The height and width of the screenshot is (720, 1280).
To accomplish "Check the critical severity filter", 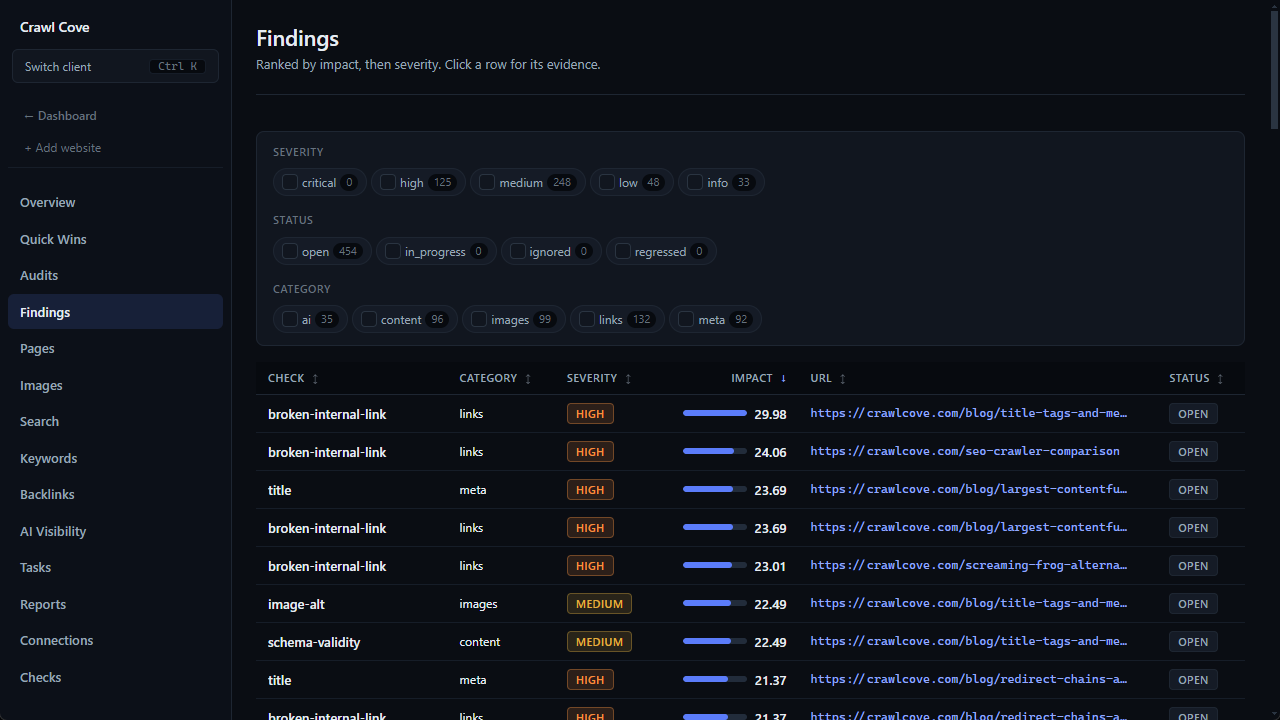I will pos(290,182).
